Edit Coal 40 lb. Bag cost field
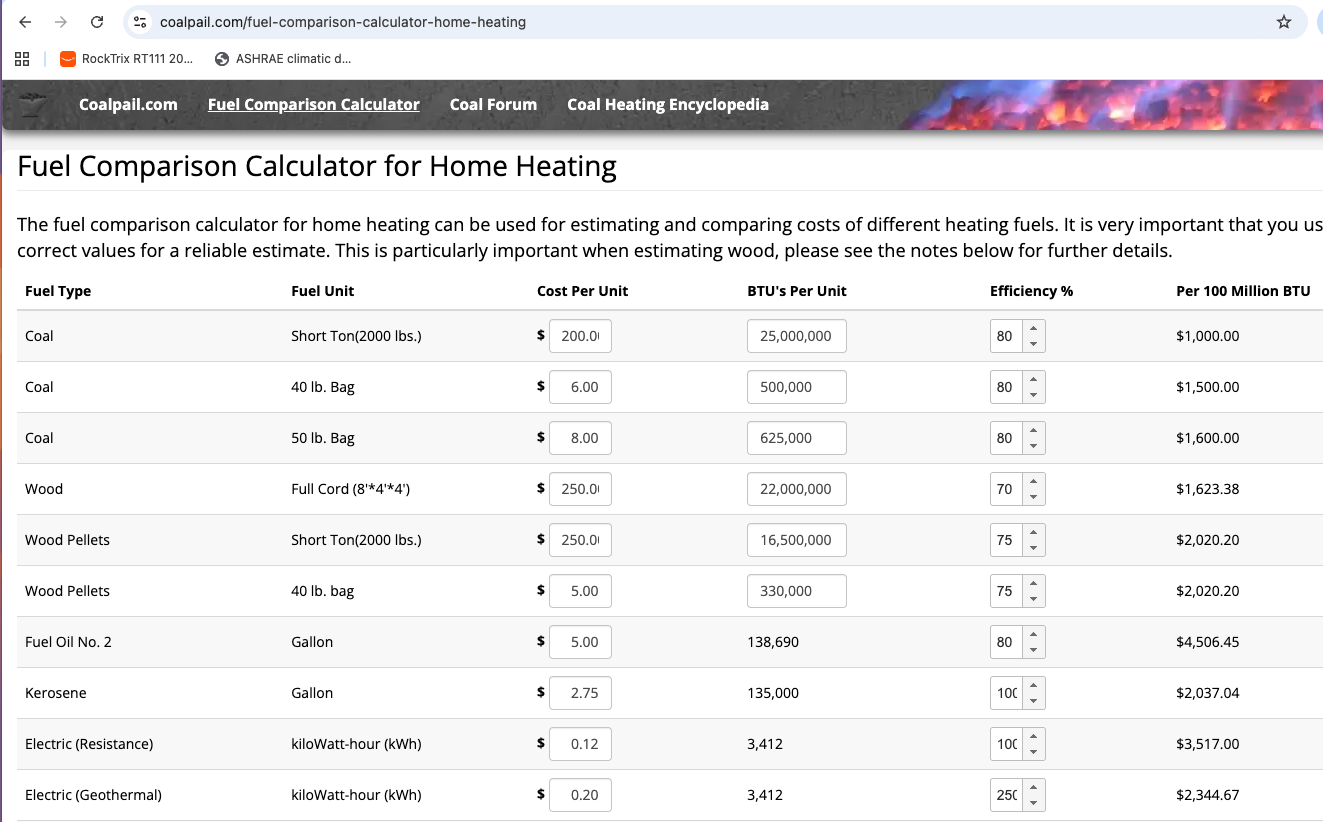This screenshot has height=822, width=1323. coord(580,387)
